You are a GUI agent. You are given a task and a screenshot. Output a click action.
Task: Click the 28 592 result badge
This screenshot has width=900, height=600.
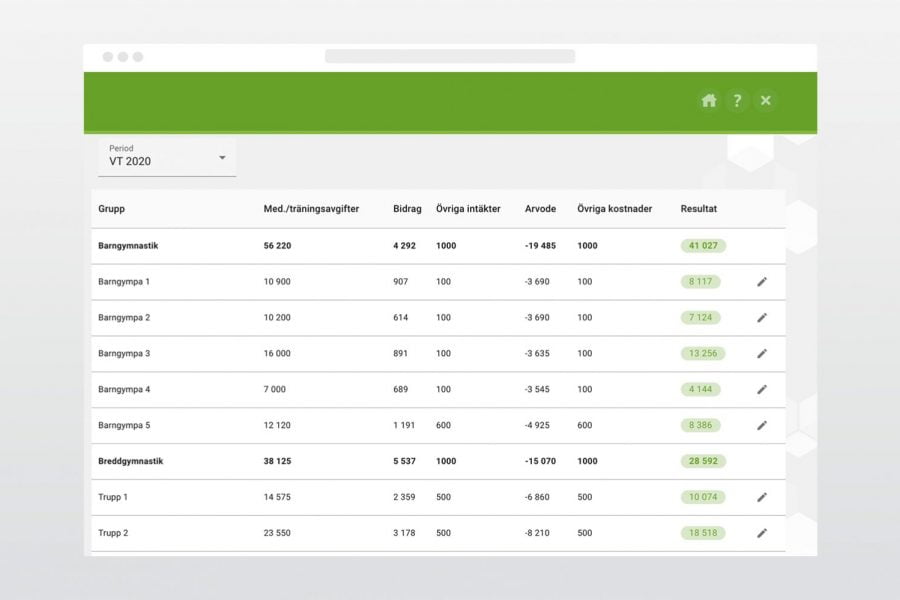[x=703, y=462]
